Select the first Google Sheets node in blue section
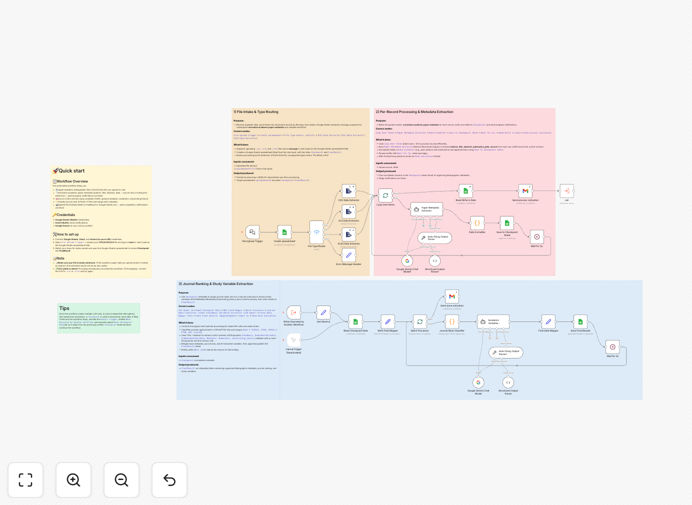This screenshot has width=692, height=505. [x=356, y=322]
